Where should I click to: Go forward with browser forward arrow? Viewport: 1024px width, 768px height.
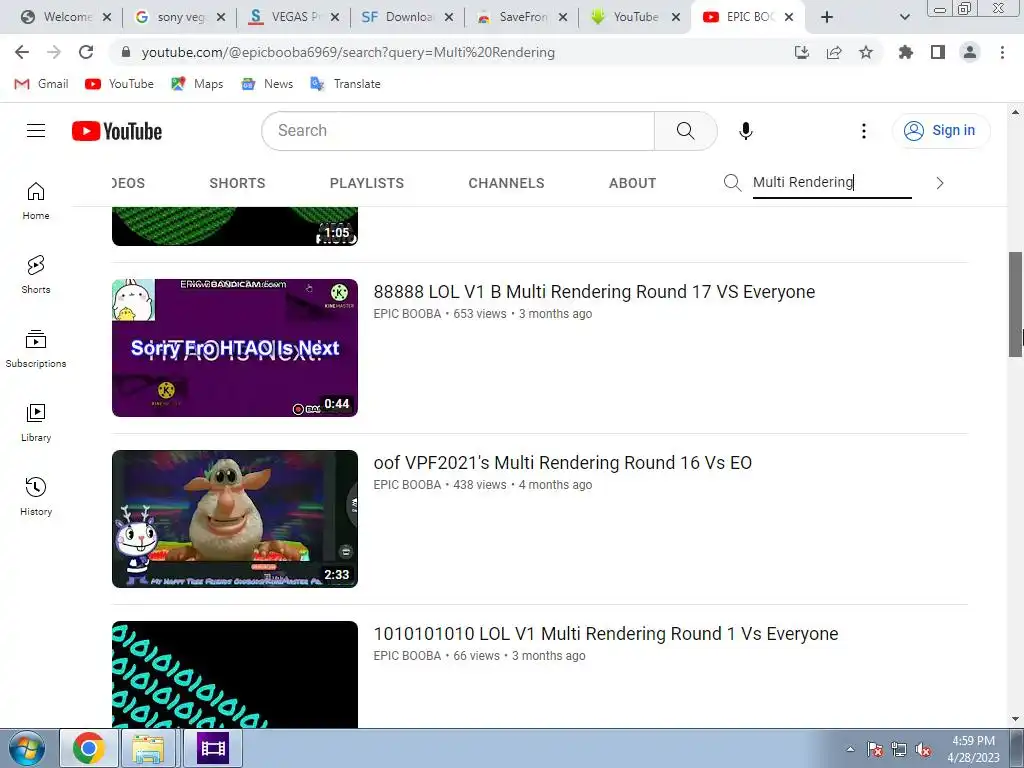(54, 52)
